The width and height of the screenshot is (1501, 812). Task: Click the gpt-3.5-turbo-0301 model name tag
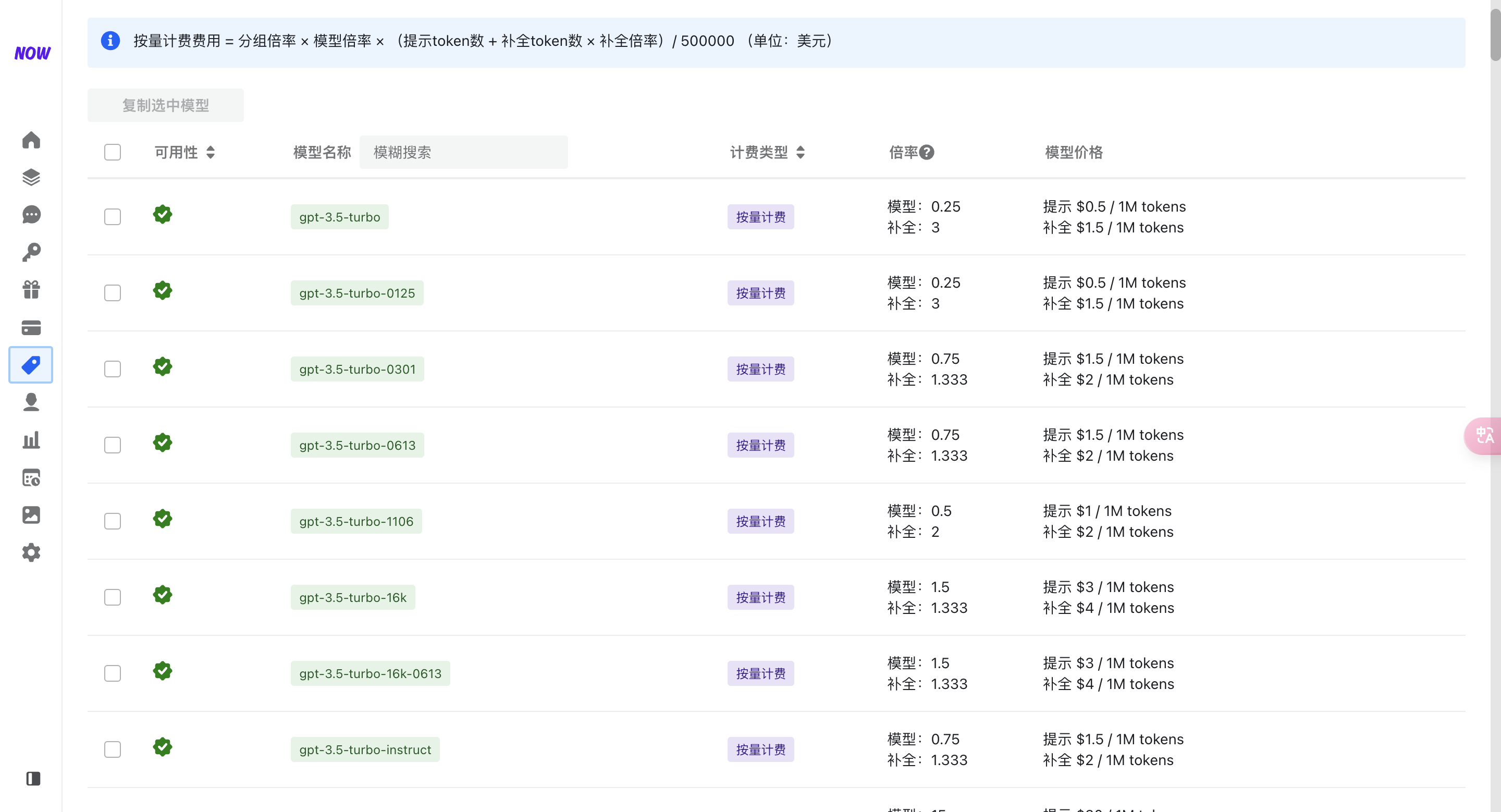pyautogui.click(x=358, y=370)
